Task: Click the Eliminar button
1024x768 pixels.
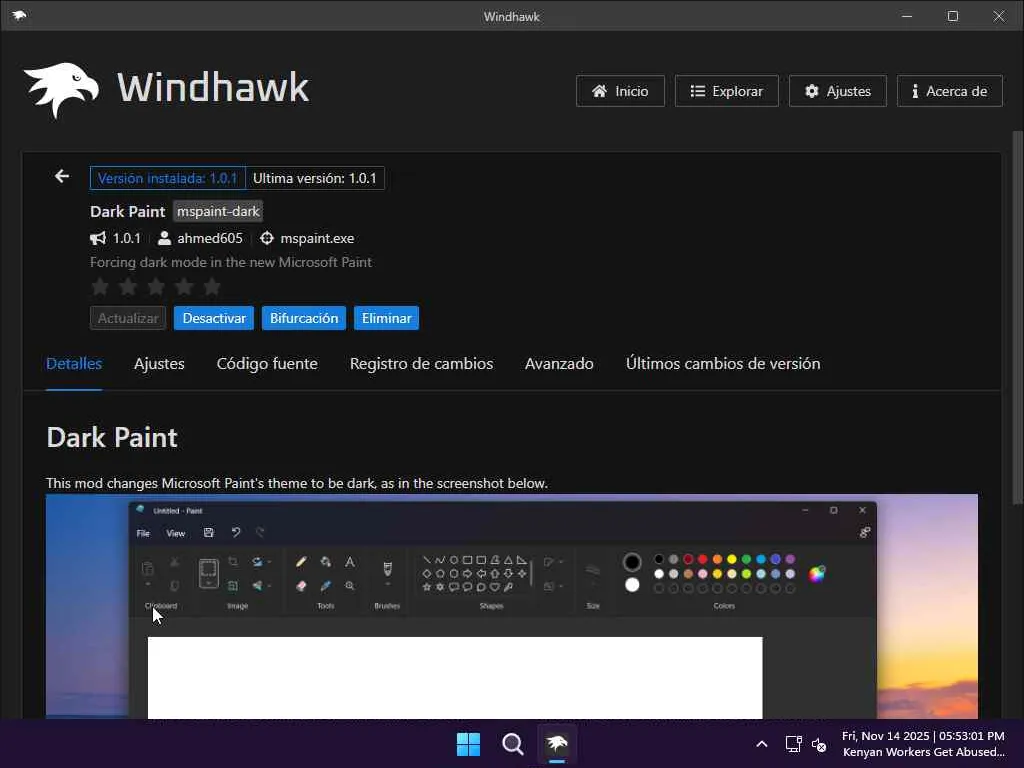Action: click(x=387, y=318)
